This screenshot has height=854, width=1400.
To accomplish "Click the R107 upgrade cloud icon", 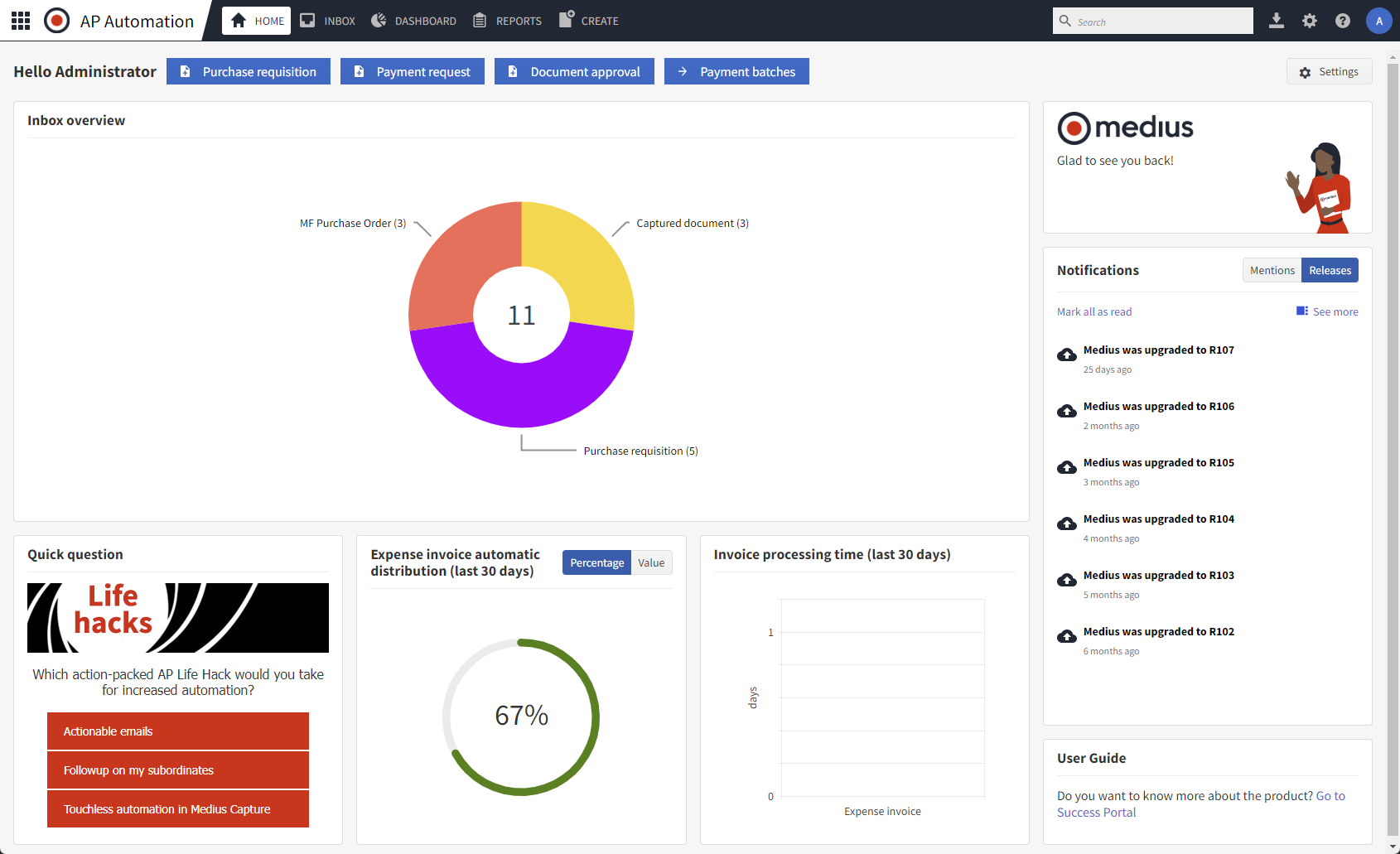I will (1067, 355).
